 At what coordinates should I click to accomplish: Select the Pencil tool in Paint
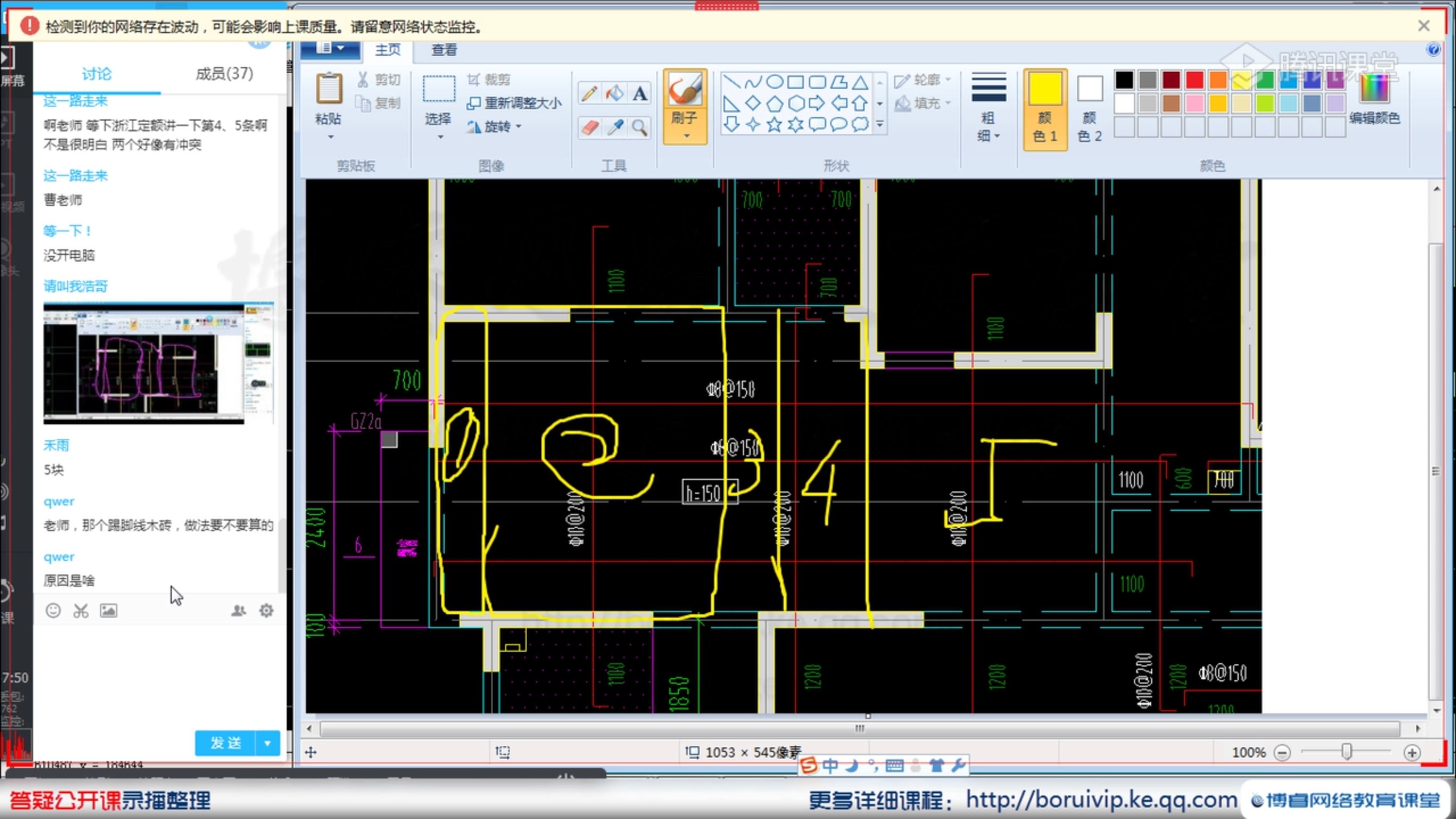590,93
